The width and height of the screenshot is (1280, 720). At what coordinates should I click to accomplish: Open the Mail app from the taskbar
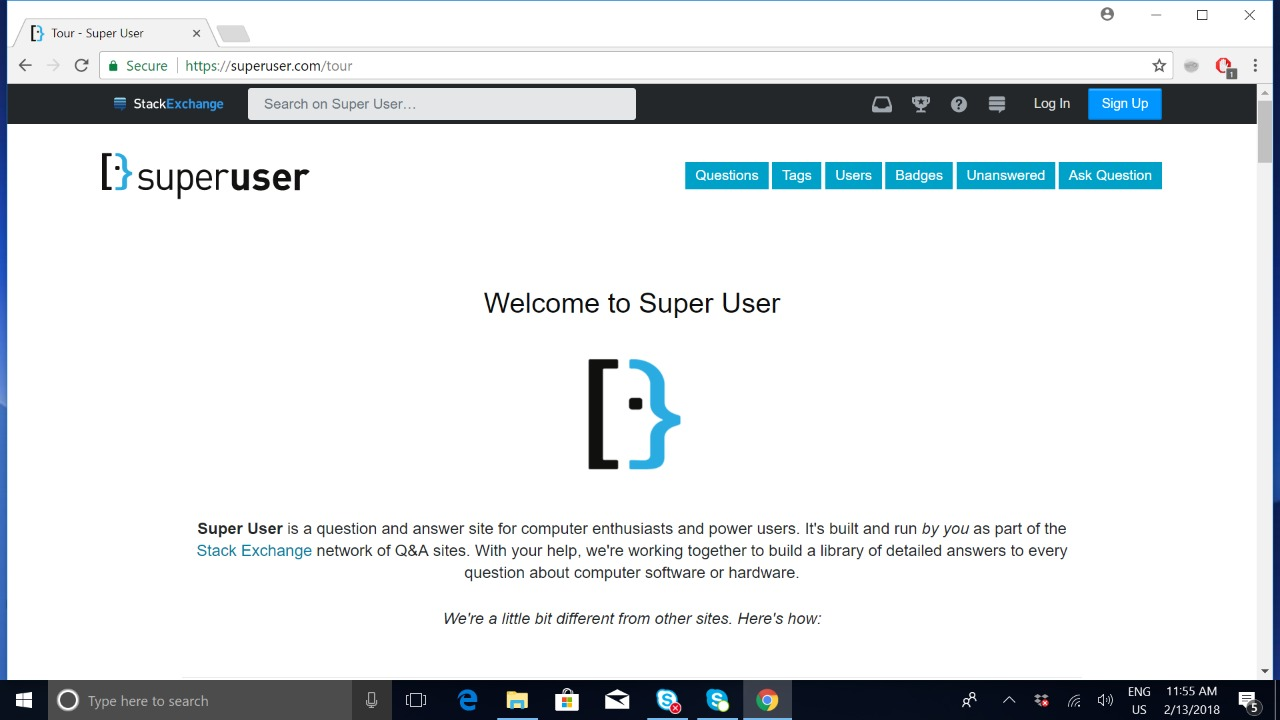click(617, 700)
